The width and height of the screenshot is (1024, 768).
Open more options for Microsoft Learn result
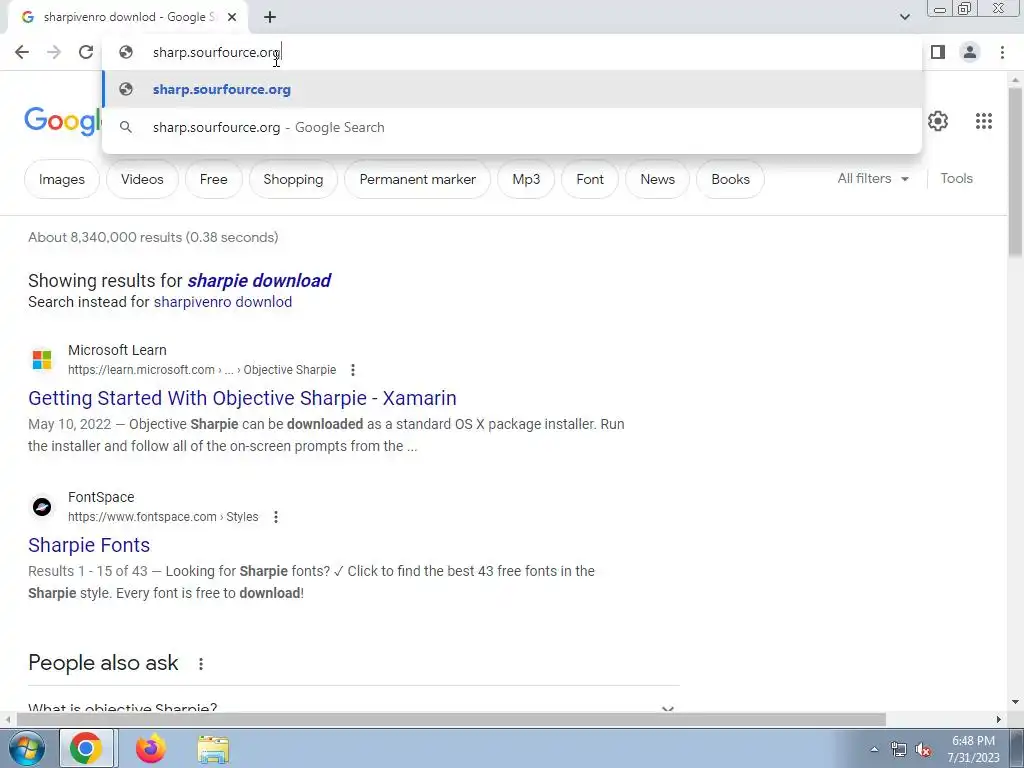pos(353,370)
